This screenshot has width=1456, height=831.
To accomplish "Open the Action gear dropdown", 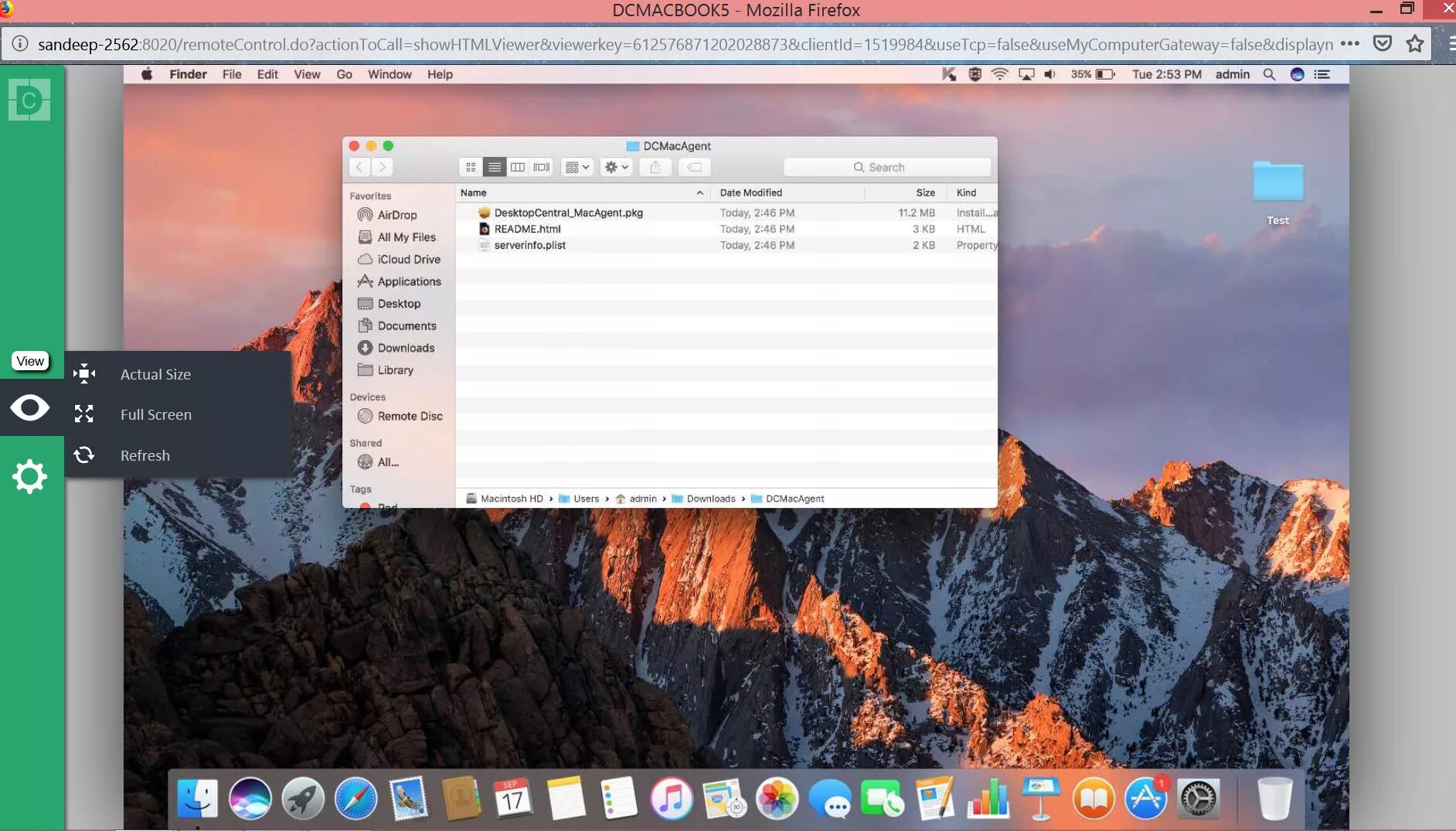I will [x=617, y=167].
